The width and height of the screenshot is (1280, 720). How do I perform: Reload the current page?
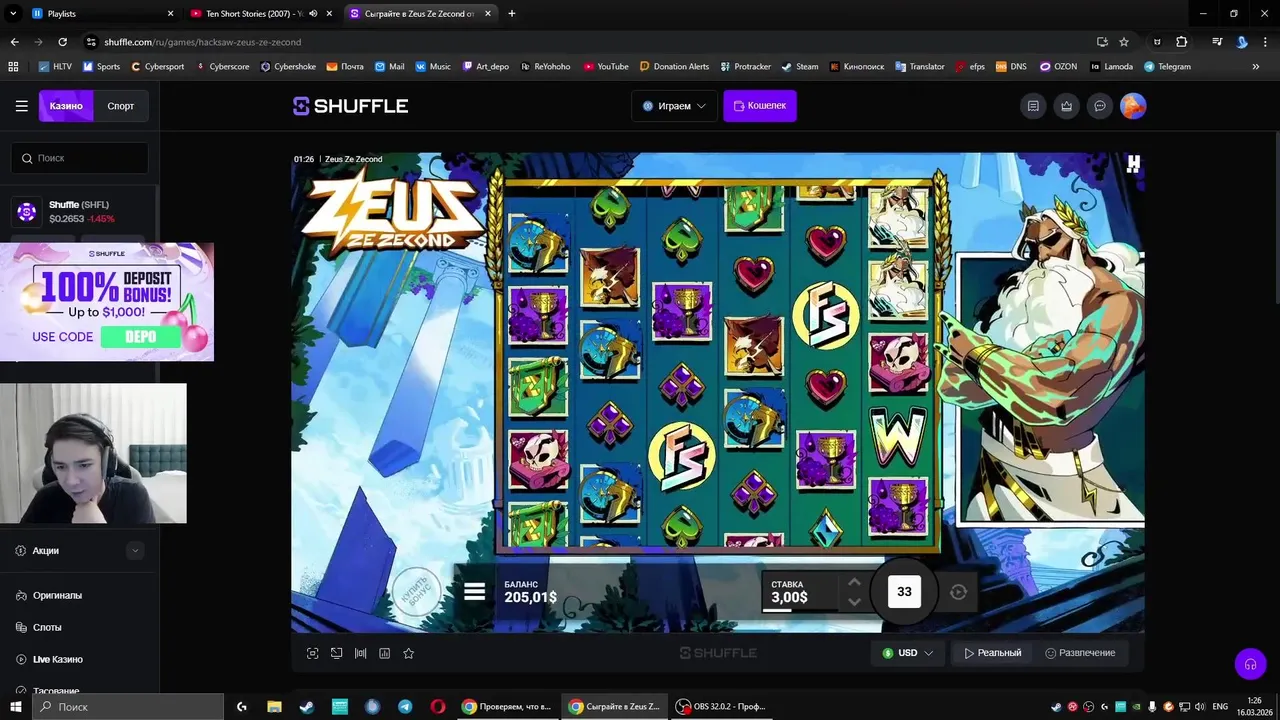(x=62, y=42)
